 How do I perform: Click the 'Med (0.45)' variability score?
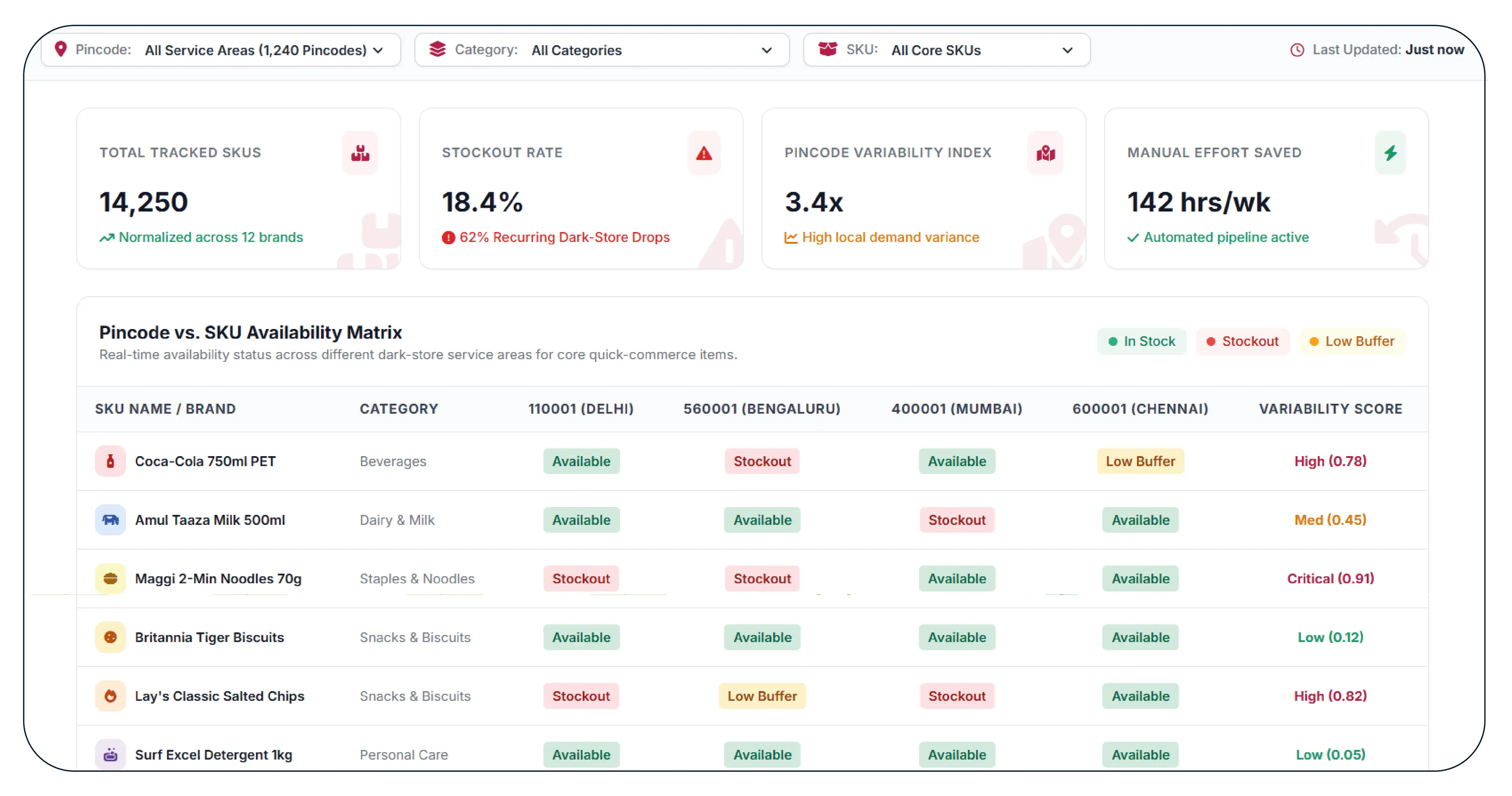tap(1331, 520)
